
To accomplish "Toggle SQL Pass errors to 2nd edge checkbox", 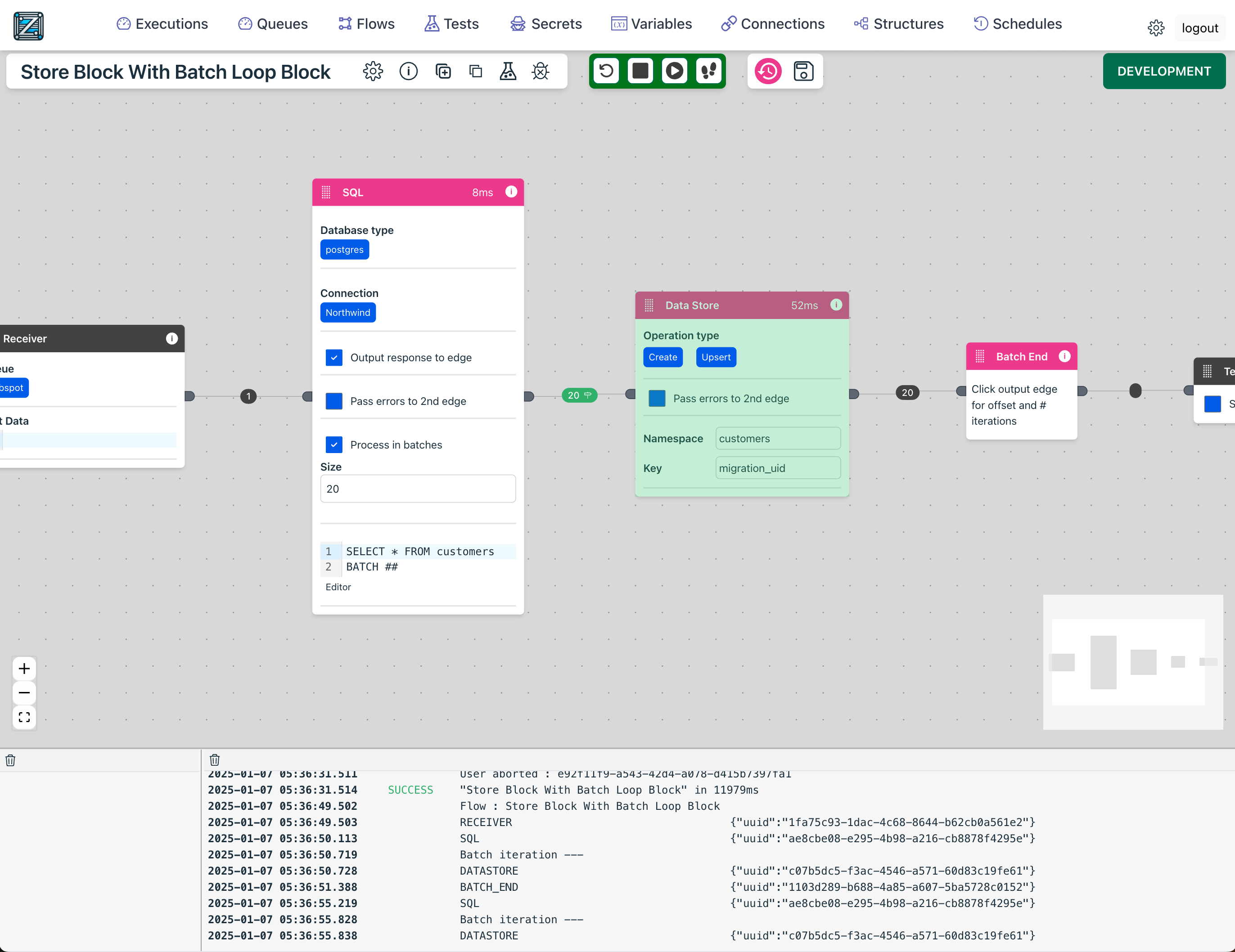I will (334, 401).
